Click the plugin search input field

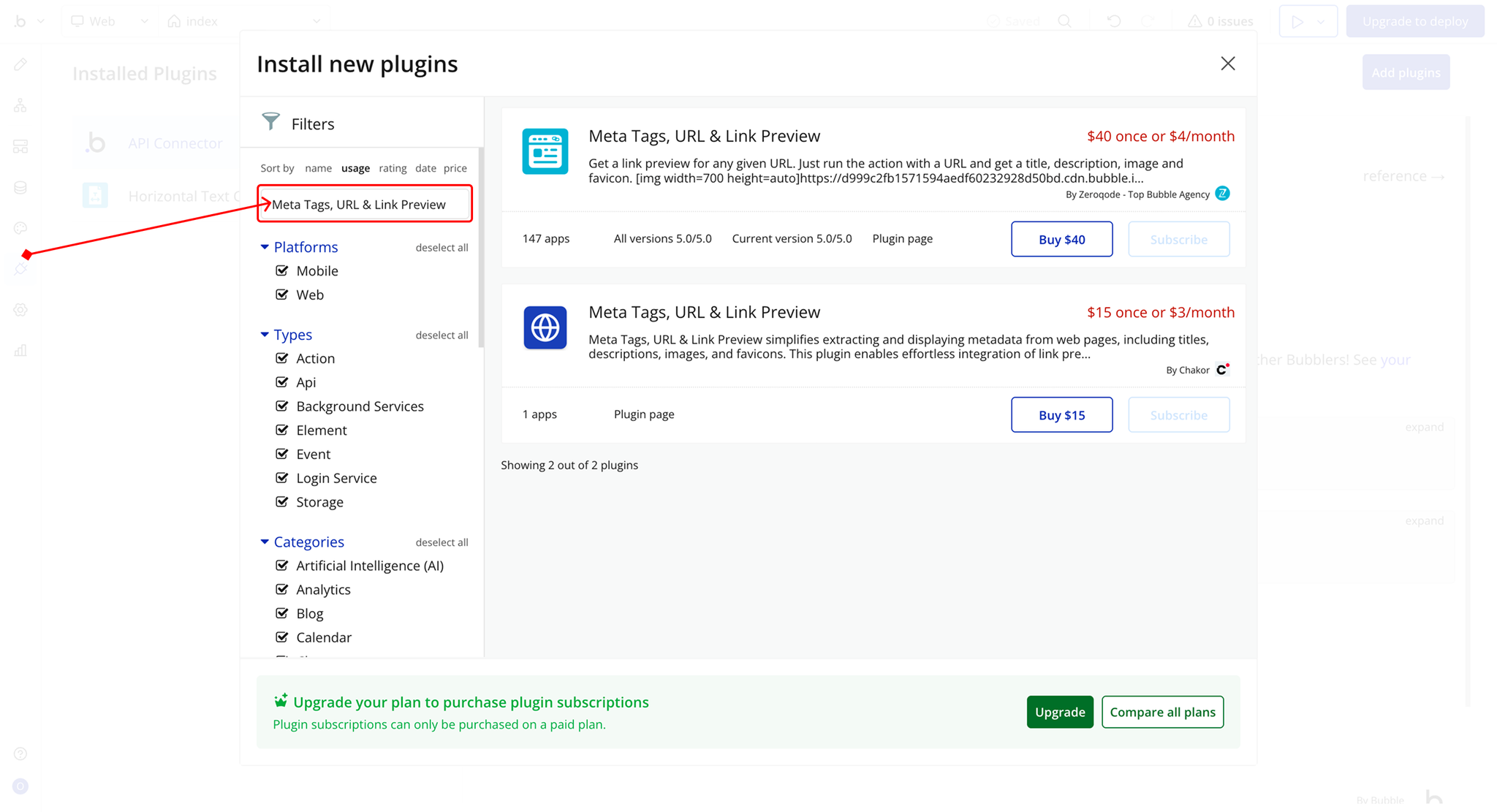click(x=365, y=205)
